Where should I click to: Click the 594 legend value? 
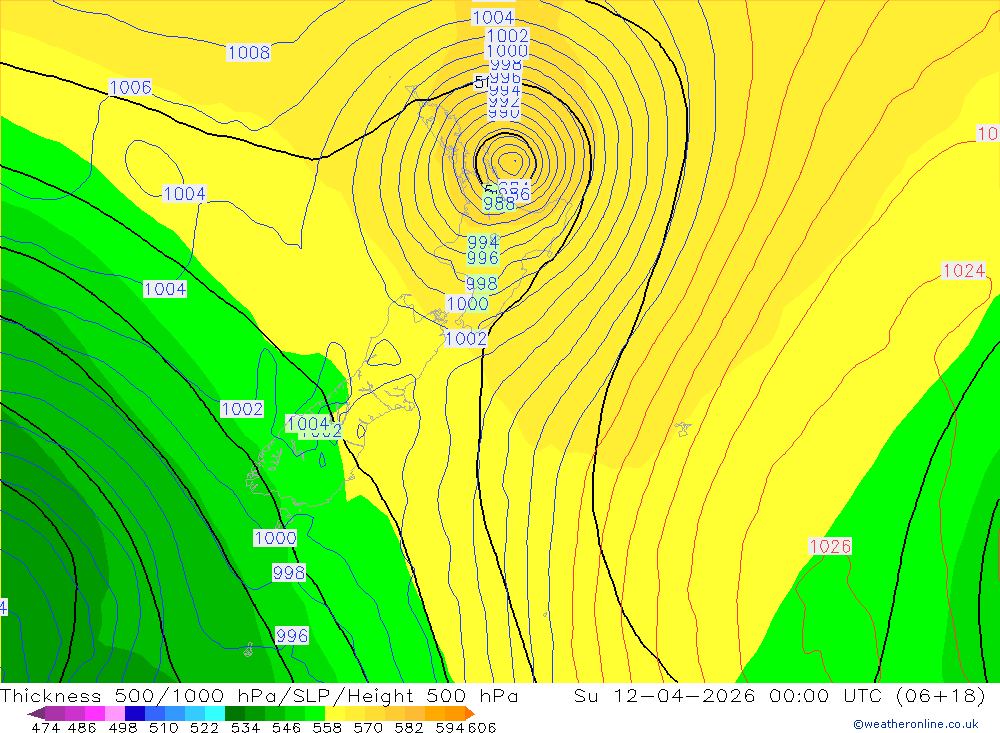(x=450, y=727)
